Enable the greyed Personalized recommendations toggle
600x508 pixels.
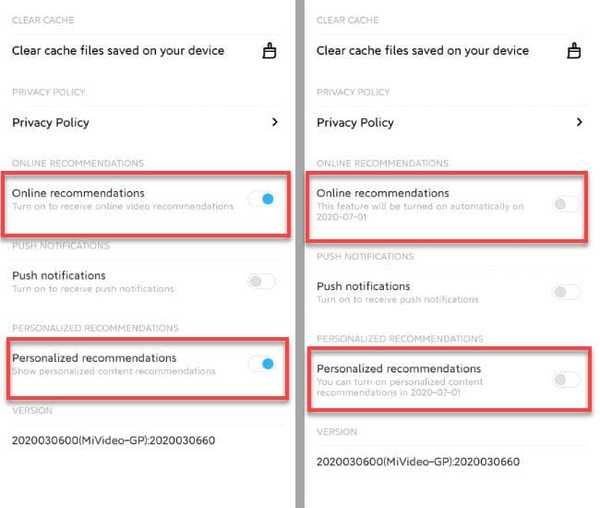[x=567, y=380]
